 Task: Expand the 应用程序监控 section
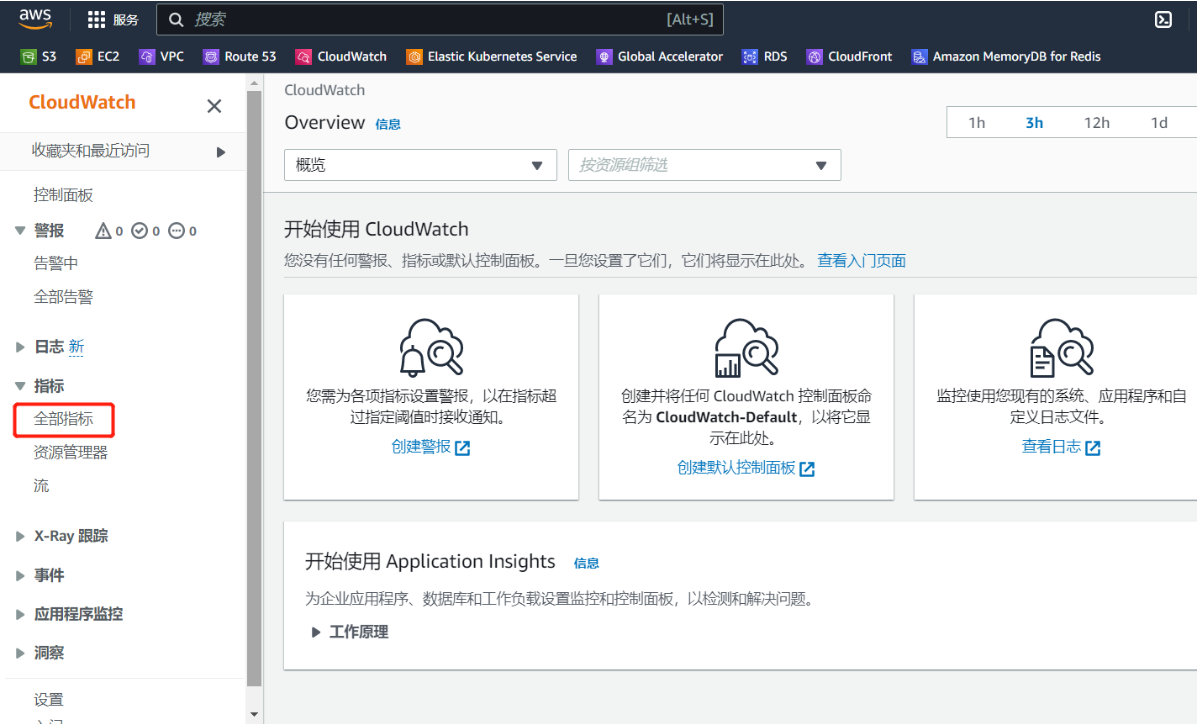(21, 615)
